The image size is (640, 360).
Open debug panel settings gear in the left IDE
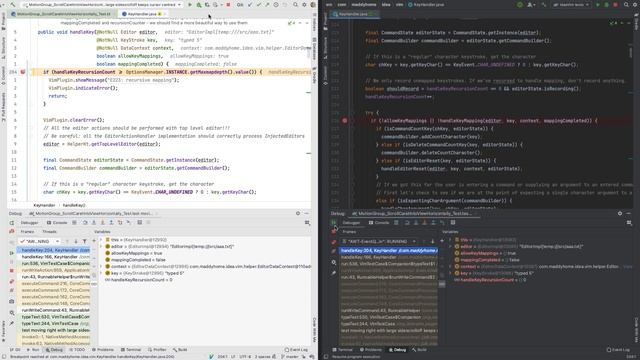point(298,213)
